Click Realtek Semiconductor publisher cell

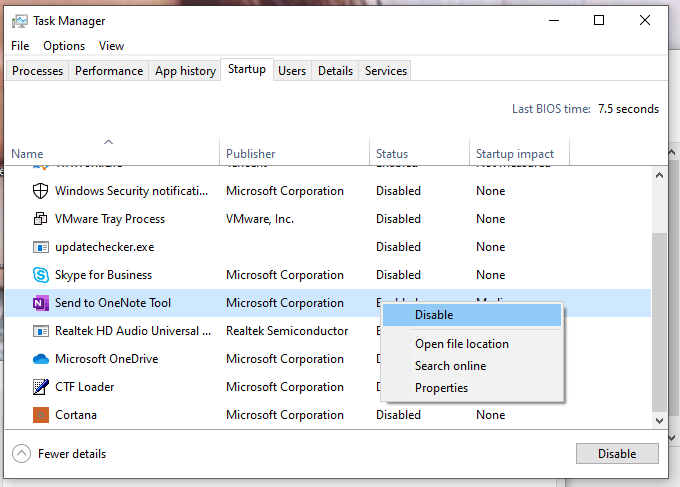[287, 331]
